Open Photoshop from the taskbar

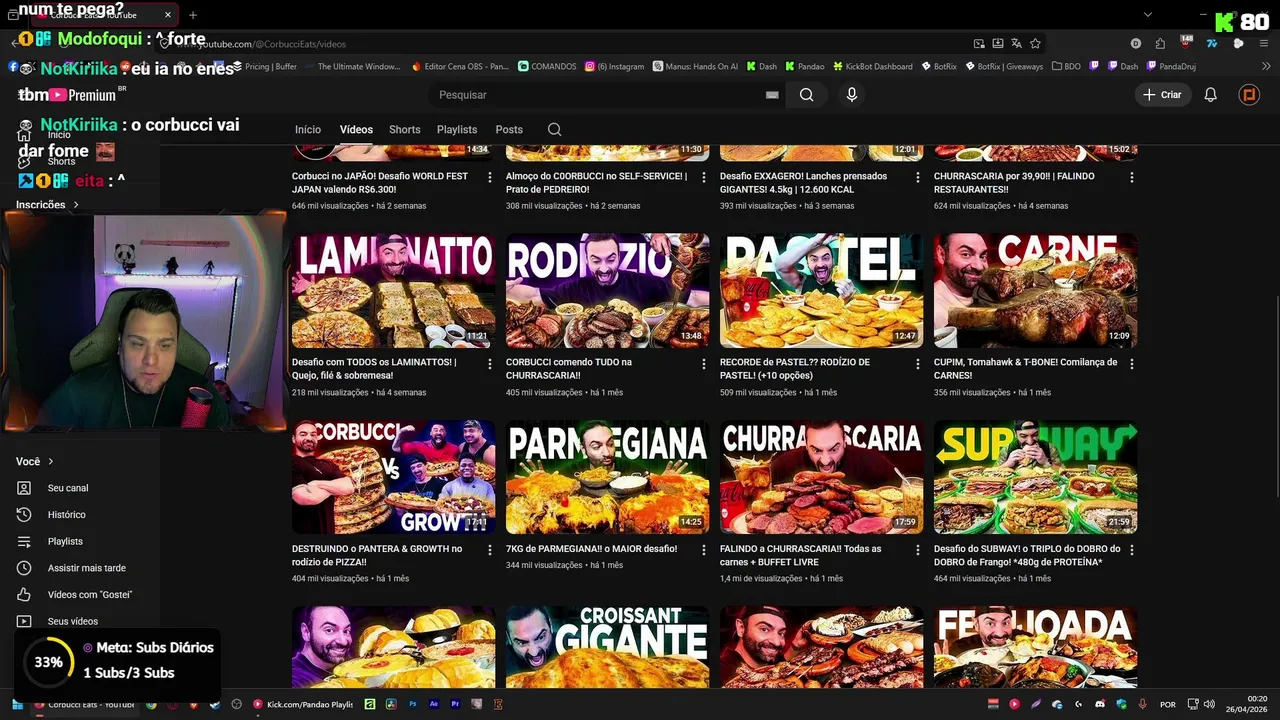pyautogui.click(x=413, y=704)
